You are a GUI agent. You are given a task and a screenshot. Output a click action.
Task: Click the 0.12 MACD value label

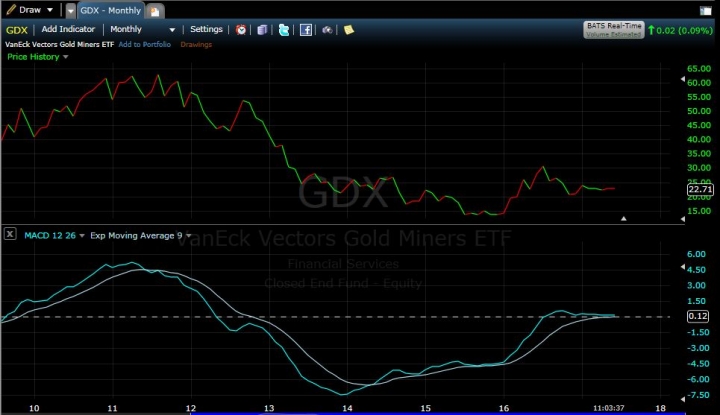point(698,316)
